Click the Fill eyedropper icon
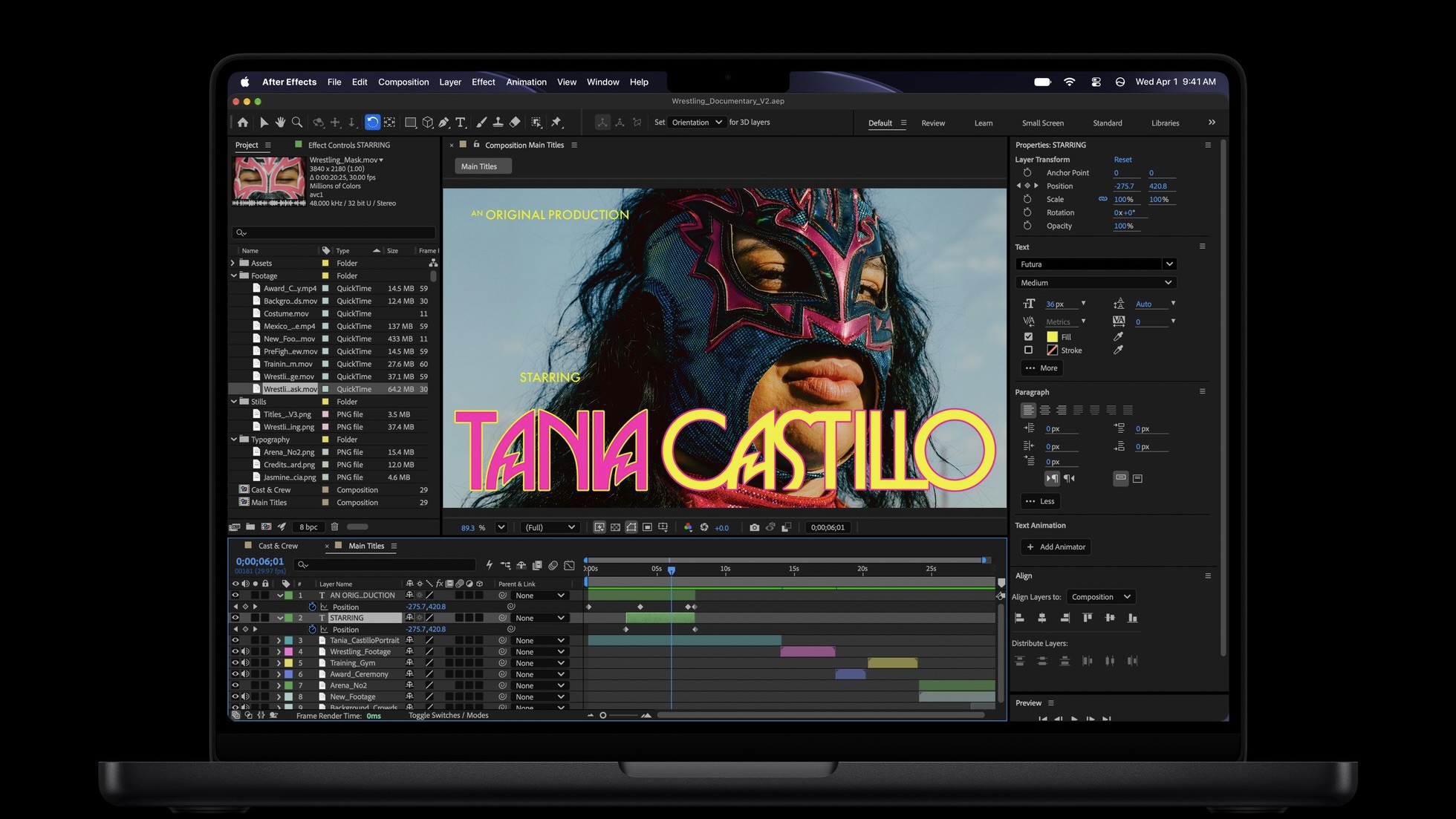The height and width of the screenshot is (819, 1456). 1118,336
